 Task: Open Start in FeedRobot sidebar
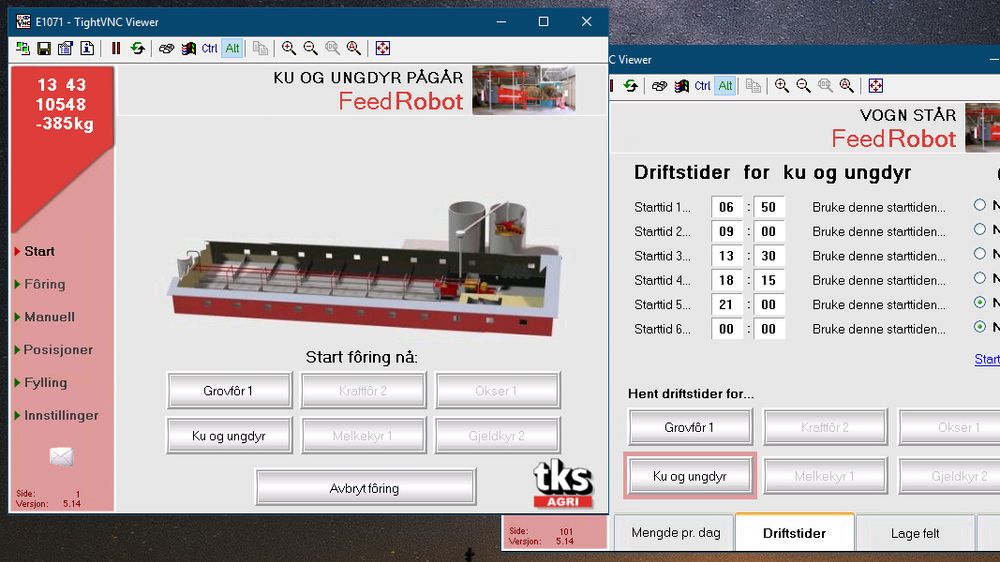point(39,251)
